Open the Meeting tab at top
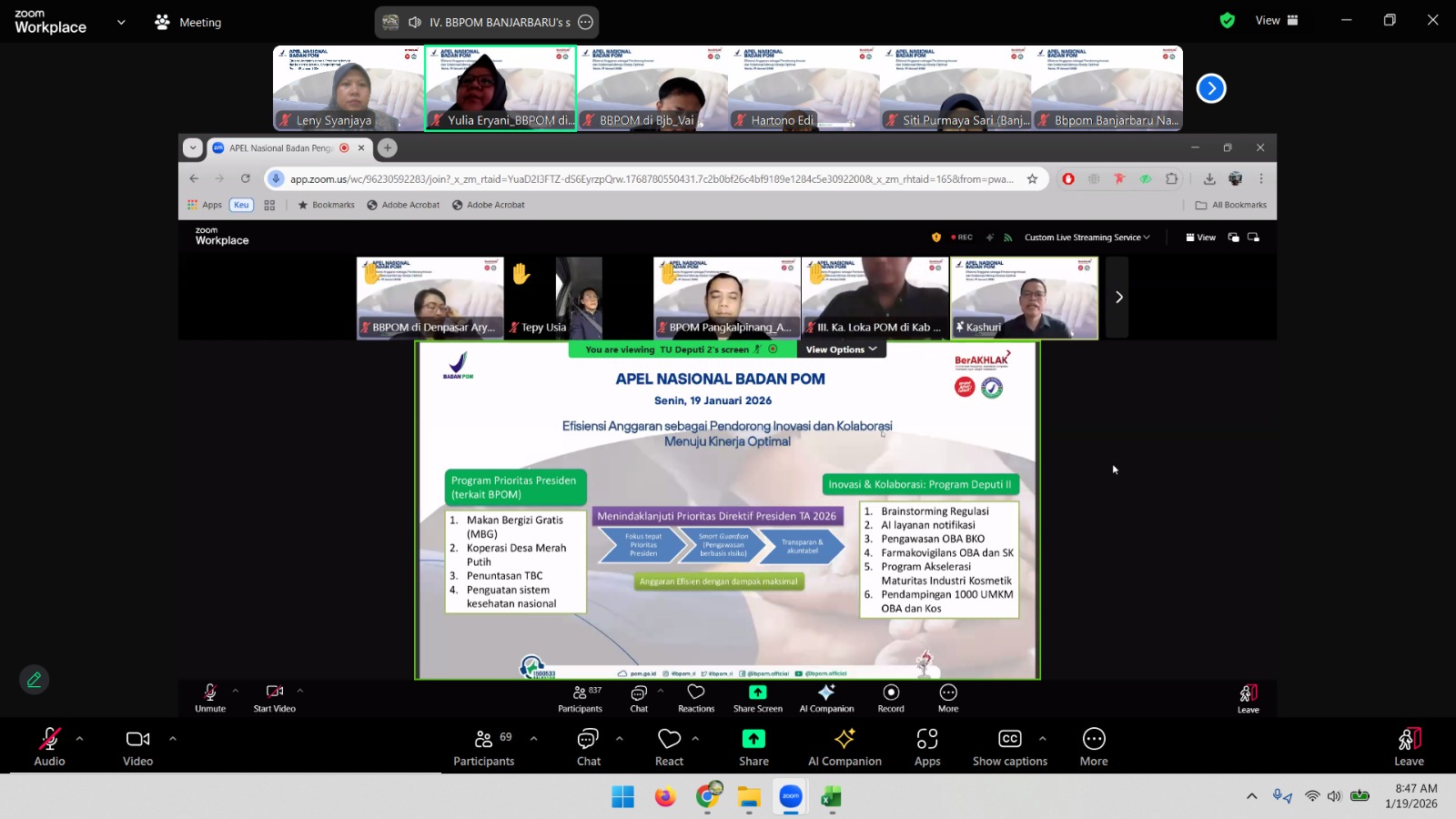Image resolution: width=1456 pixels, height=819 pixels. 188,22
